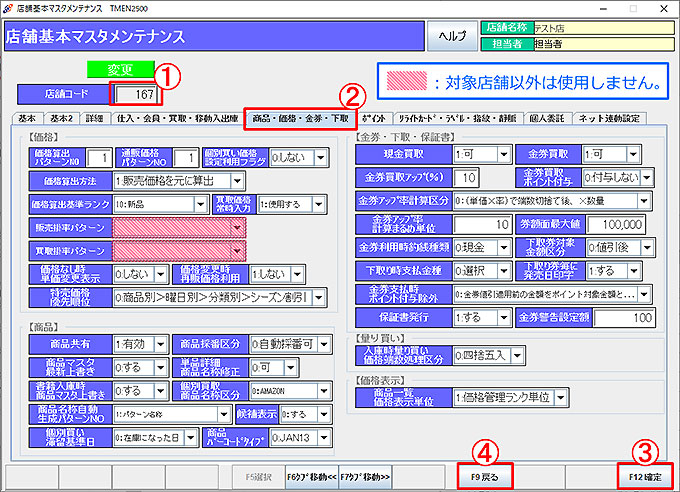
Task: Click the 店舗コード input field
Action: click(x=136, y=94)
